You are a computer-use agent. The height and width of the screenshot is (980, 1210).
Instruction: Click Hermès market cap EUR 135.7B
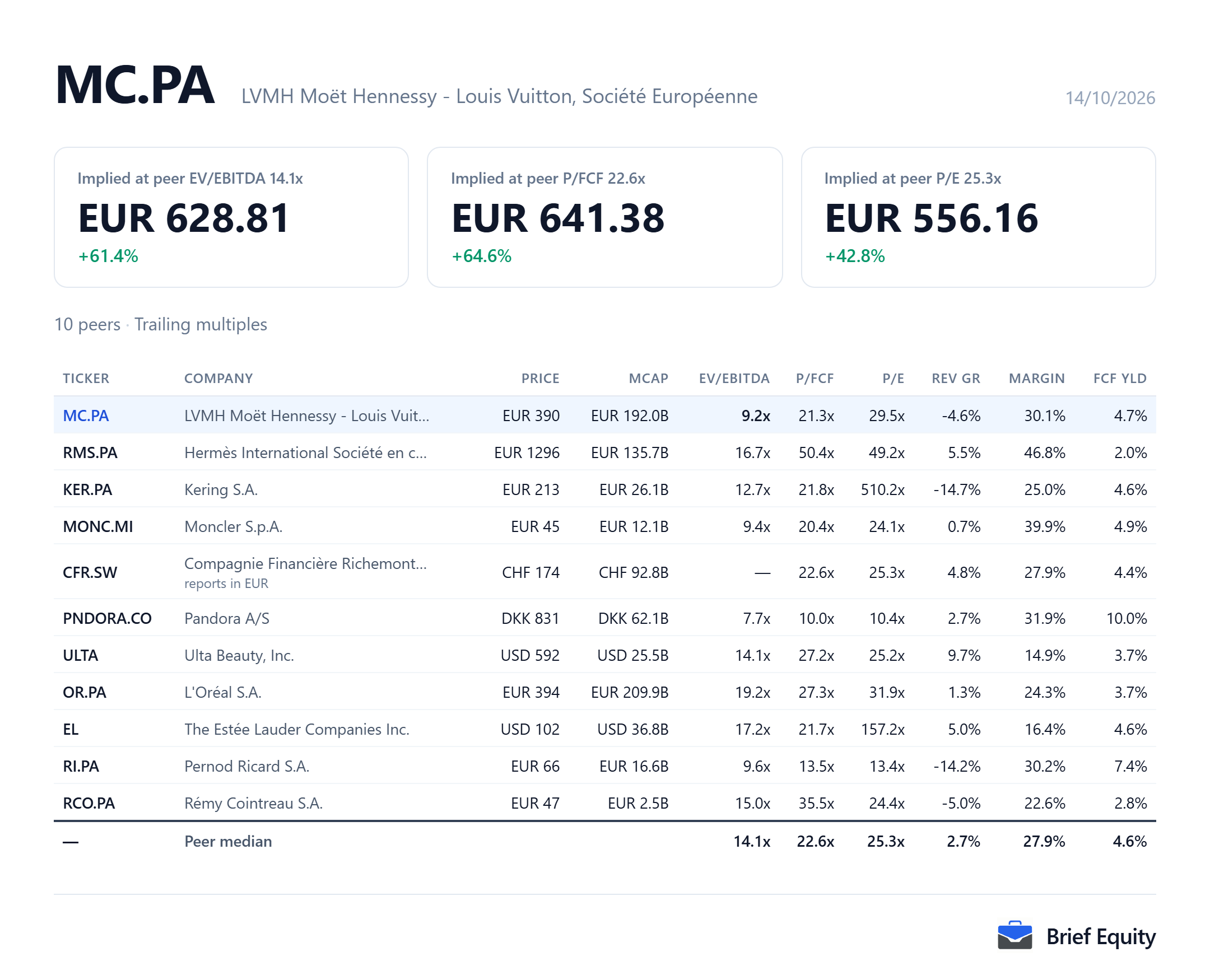pos(630,452)
